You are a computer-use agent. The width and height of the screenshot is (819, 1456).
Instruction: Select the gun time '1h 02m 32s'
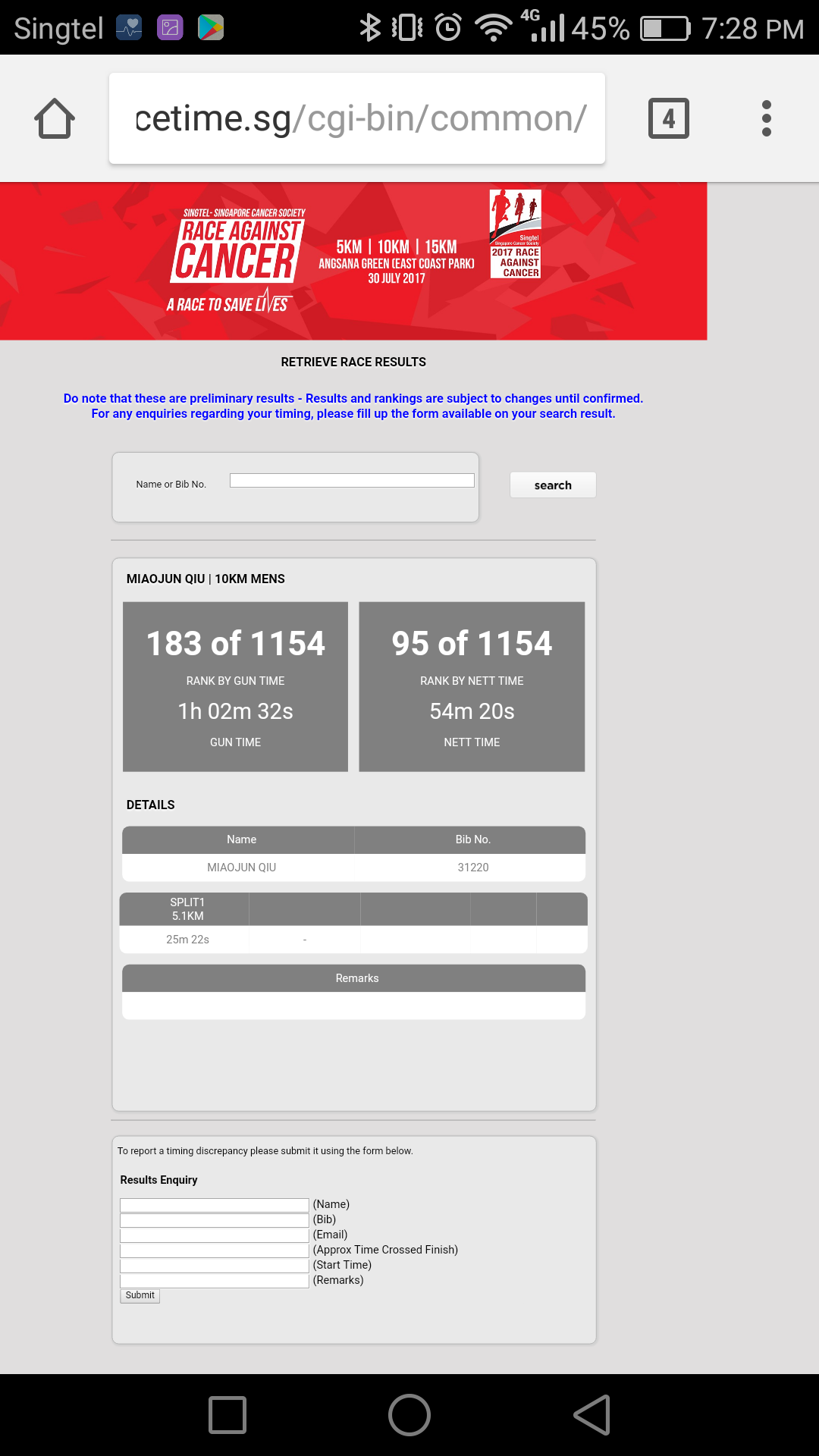coord(236,711)
